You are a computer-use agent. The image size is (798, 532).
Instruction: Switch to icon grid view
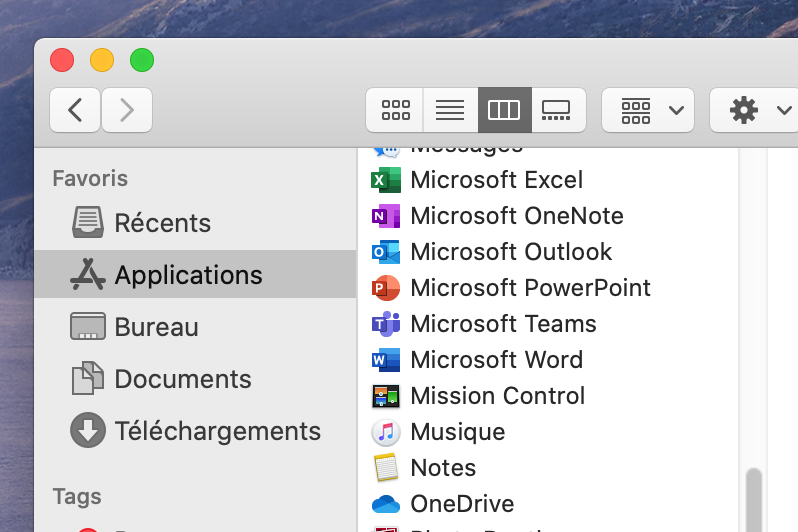point(395,110)
